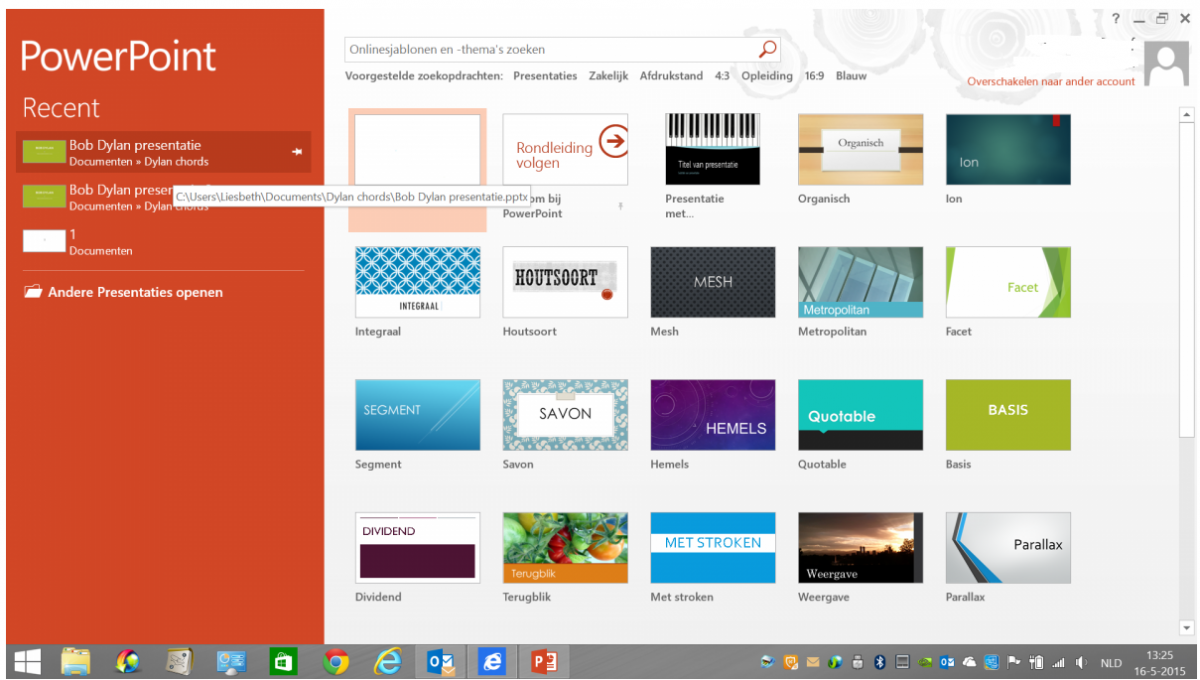Choose the Weergave template

pos(860,548)
